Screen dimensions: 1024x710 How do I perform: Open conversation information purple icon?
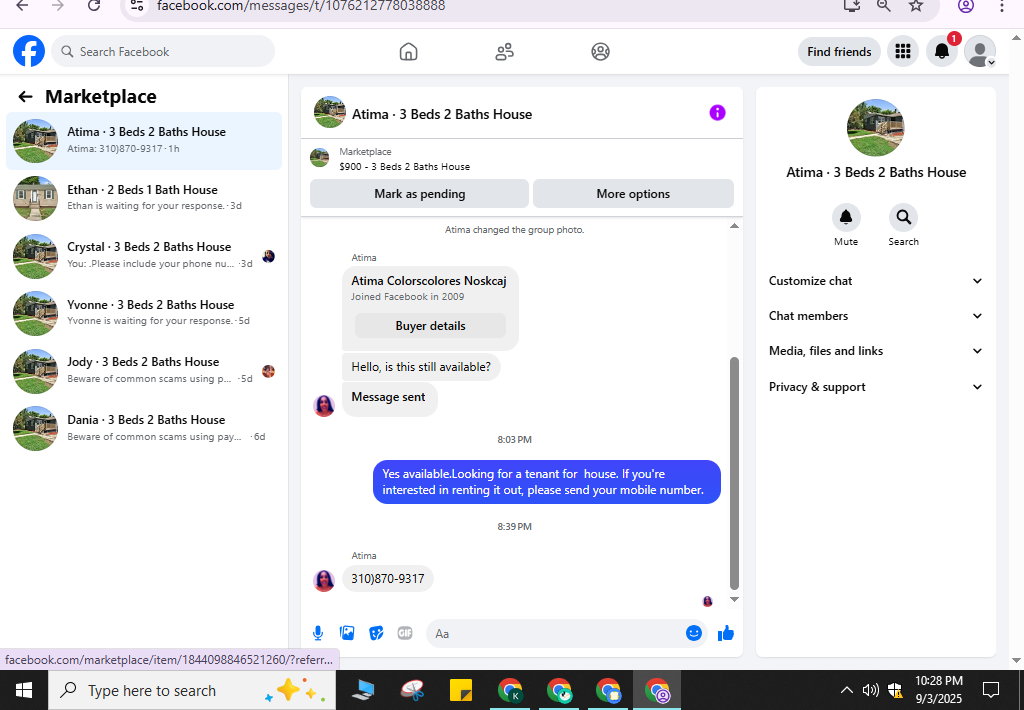tap(717, 113)
